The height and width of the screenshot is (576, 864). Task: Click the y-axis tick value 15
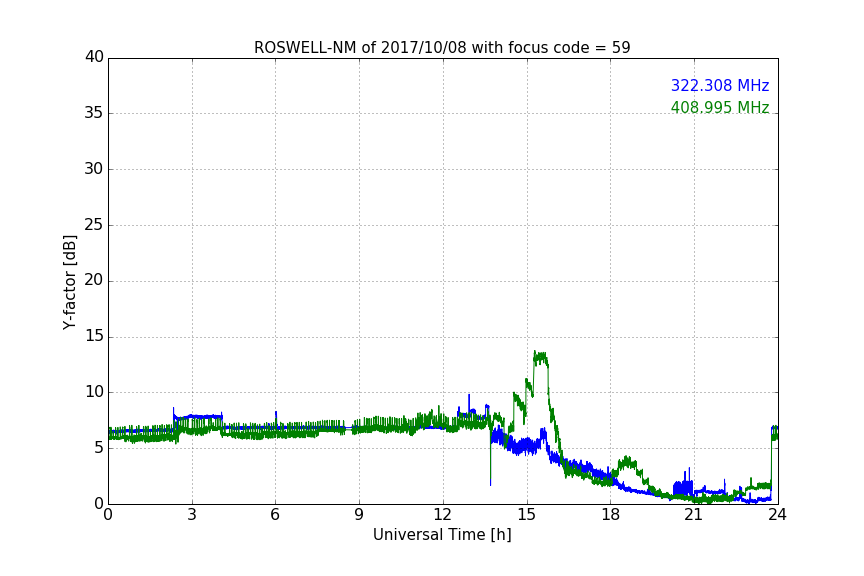94,336
